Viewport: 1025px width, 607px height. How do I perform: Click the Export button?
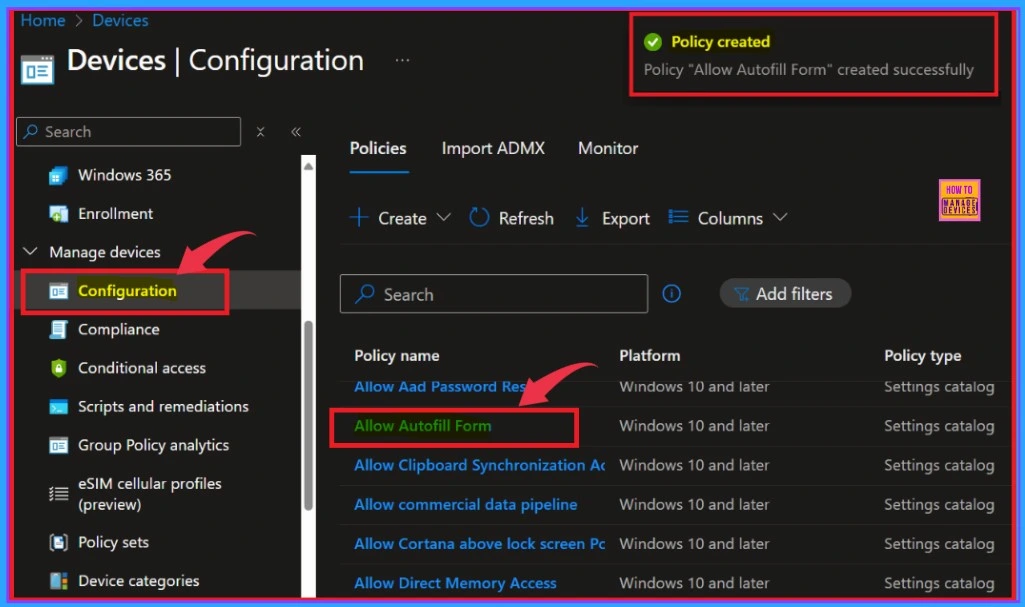coord(612,218)
